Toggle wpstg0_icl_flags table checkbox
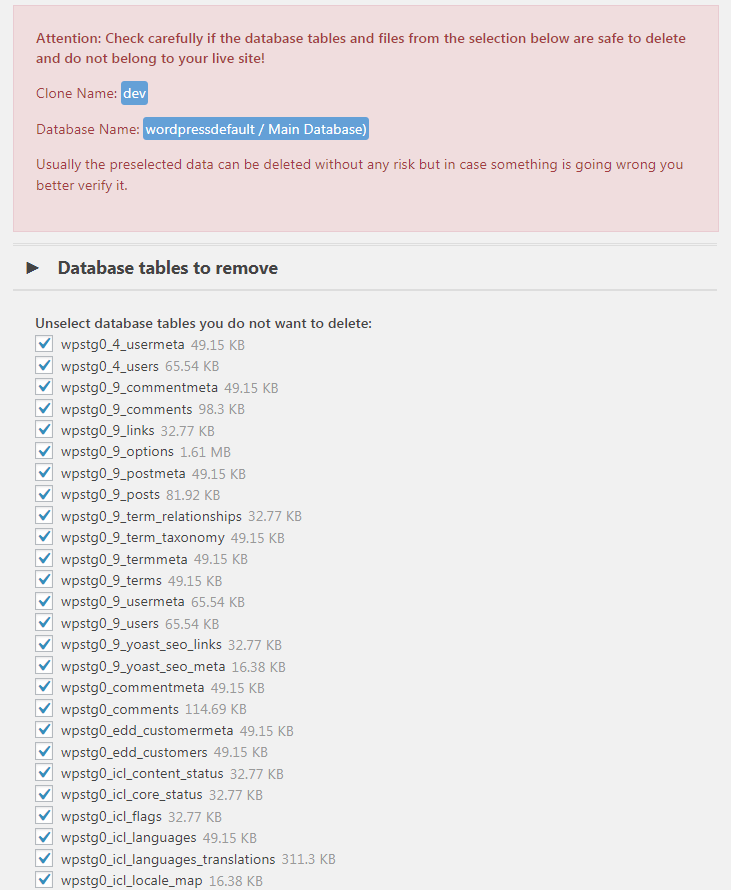 [44, 816]
